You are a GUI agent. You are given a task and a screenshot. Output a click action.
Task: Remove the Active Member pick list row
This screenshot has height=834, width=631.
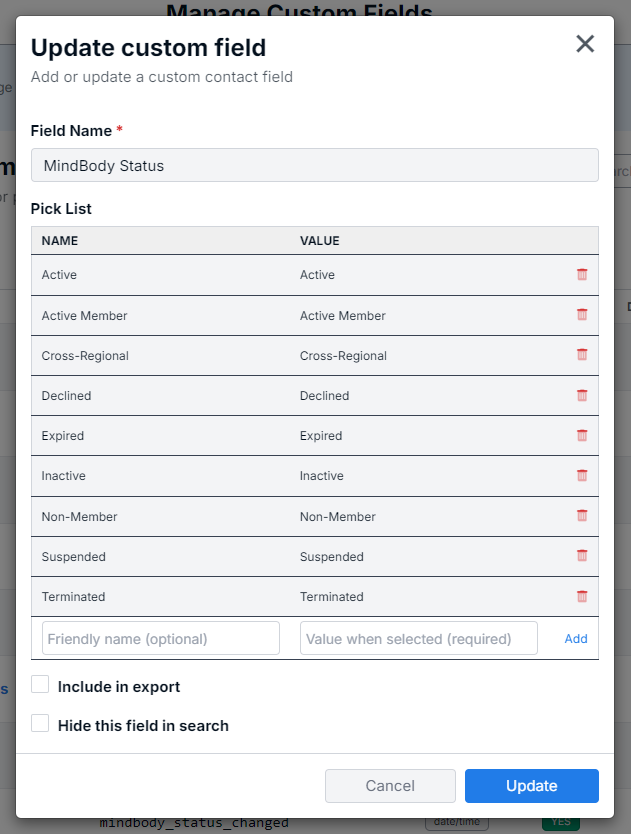(x=582, y=315)
